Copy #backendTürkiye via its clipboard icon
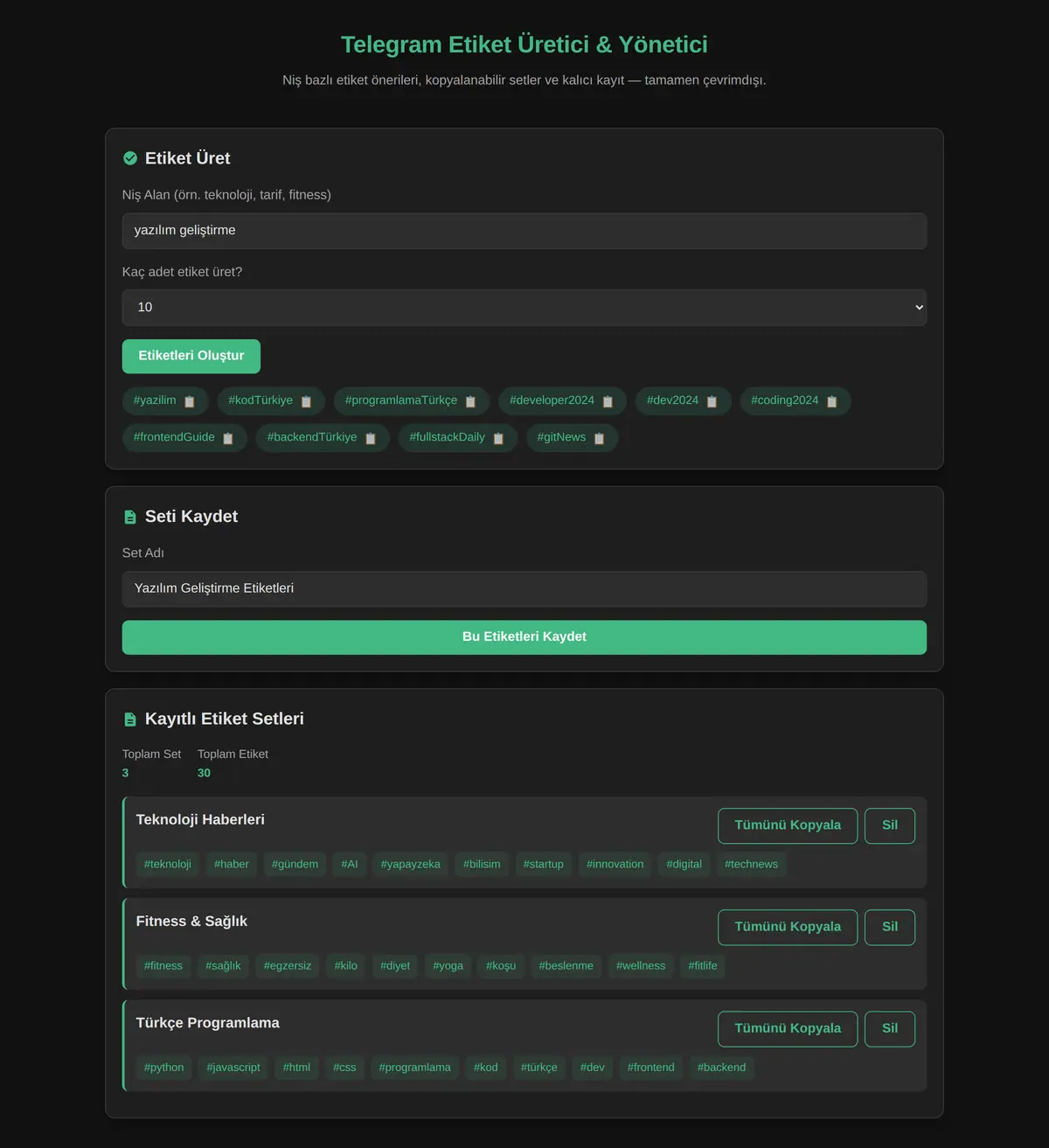 [x=371, y=438]
